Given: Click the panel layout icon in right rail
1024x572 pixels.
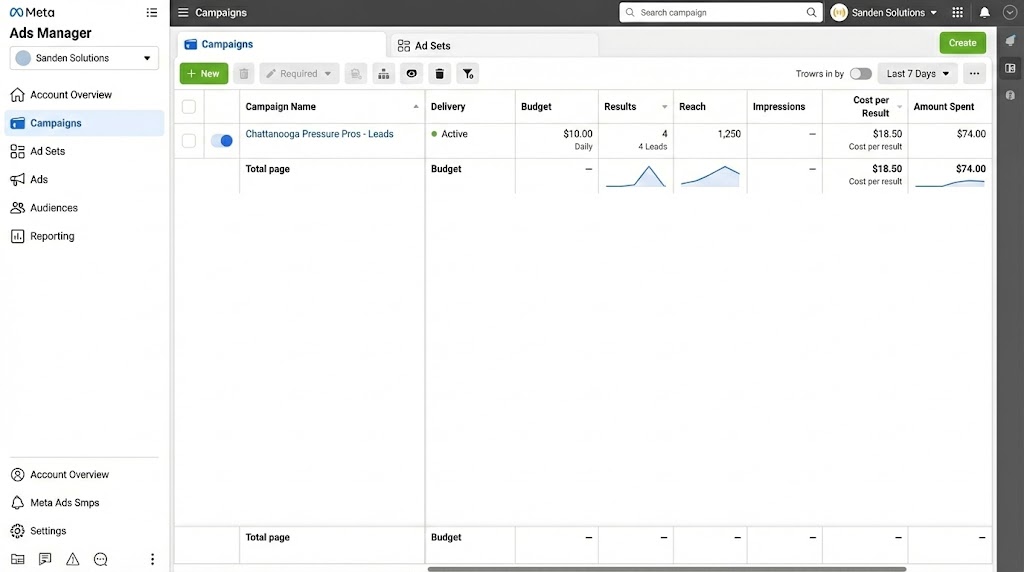Looking at the screenshot, I should point(1010,68).
